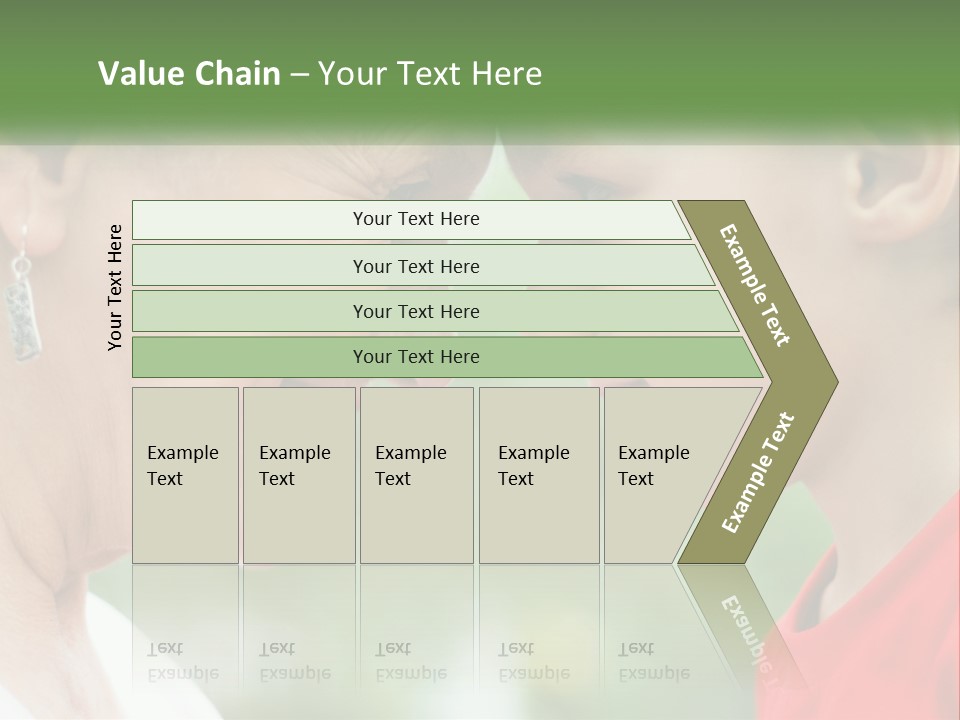
Task: Click the lower arm of the olive chevron arrow
Action: coord(757,474)
